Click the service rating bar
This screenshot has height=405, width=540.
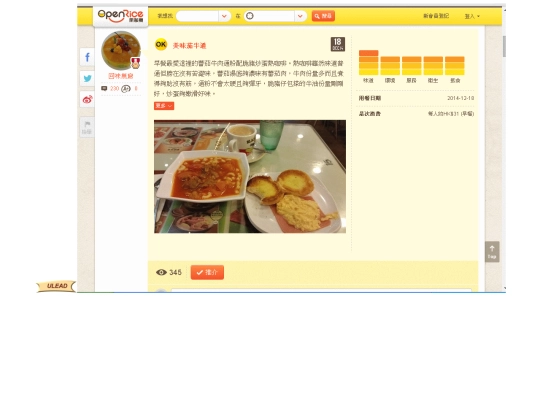412,65
